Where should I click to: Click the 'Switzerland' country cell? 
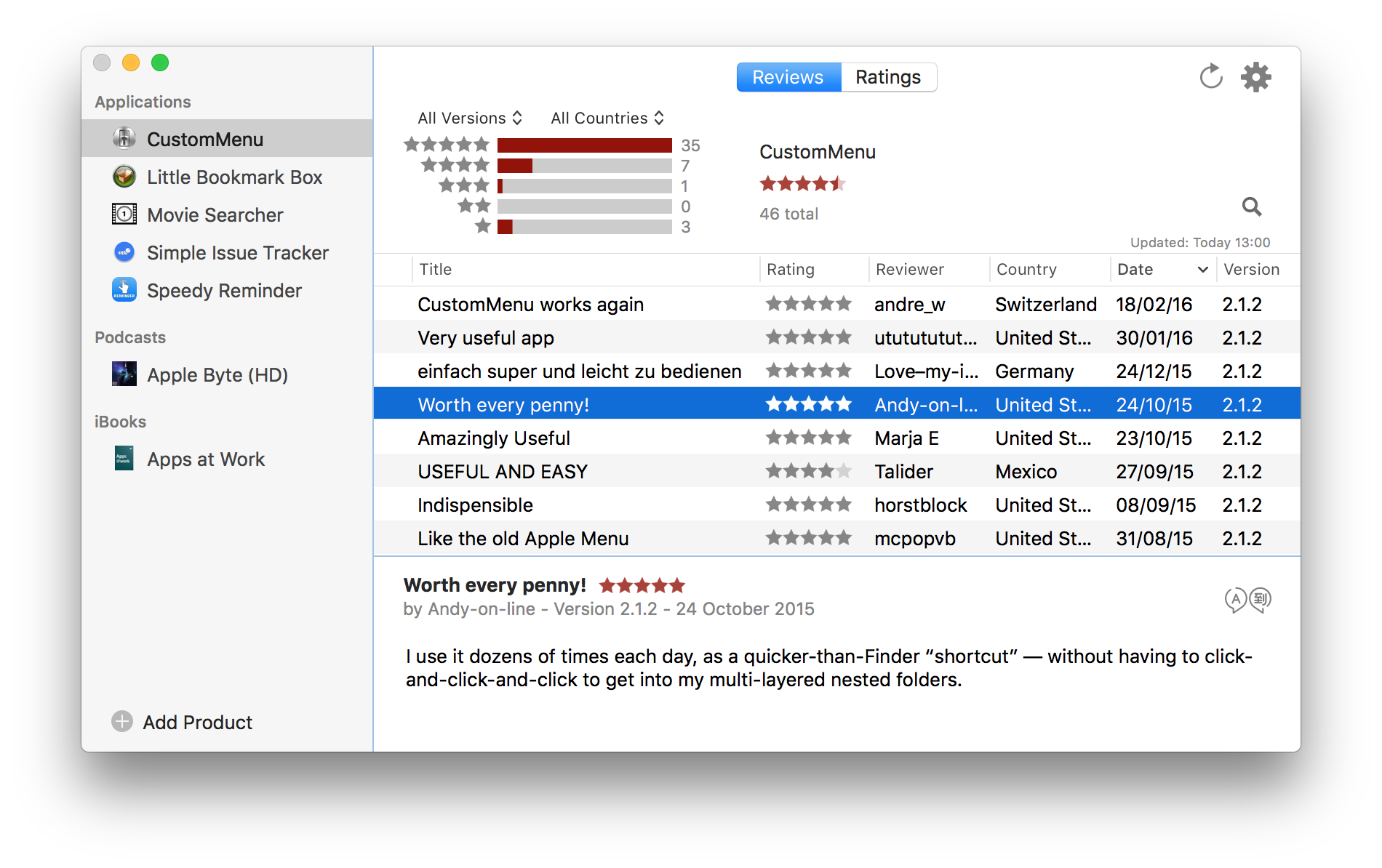(x=1046, y=305)
